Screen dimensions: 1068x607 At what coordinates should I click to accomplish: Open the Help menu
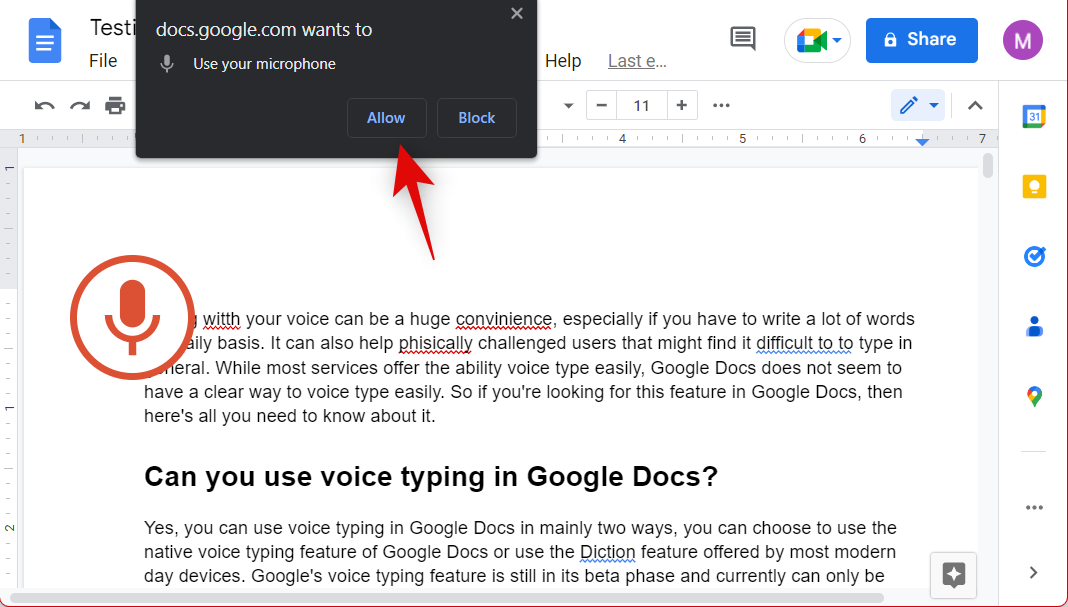pyautogui.click(x=563, y=61)
